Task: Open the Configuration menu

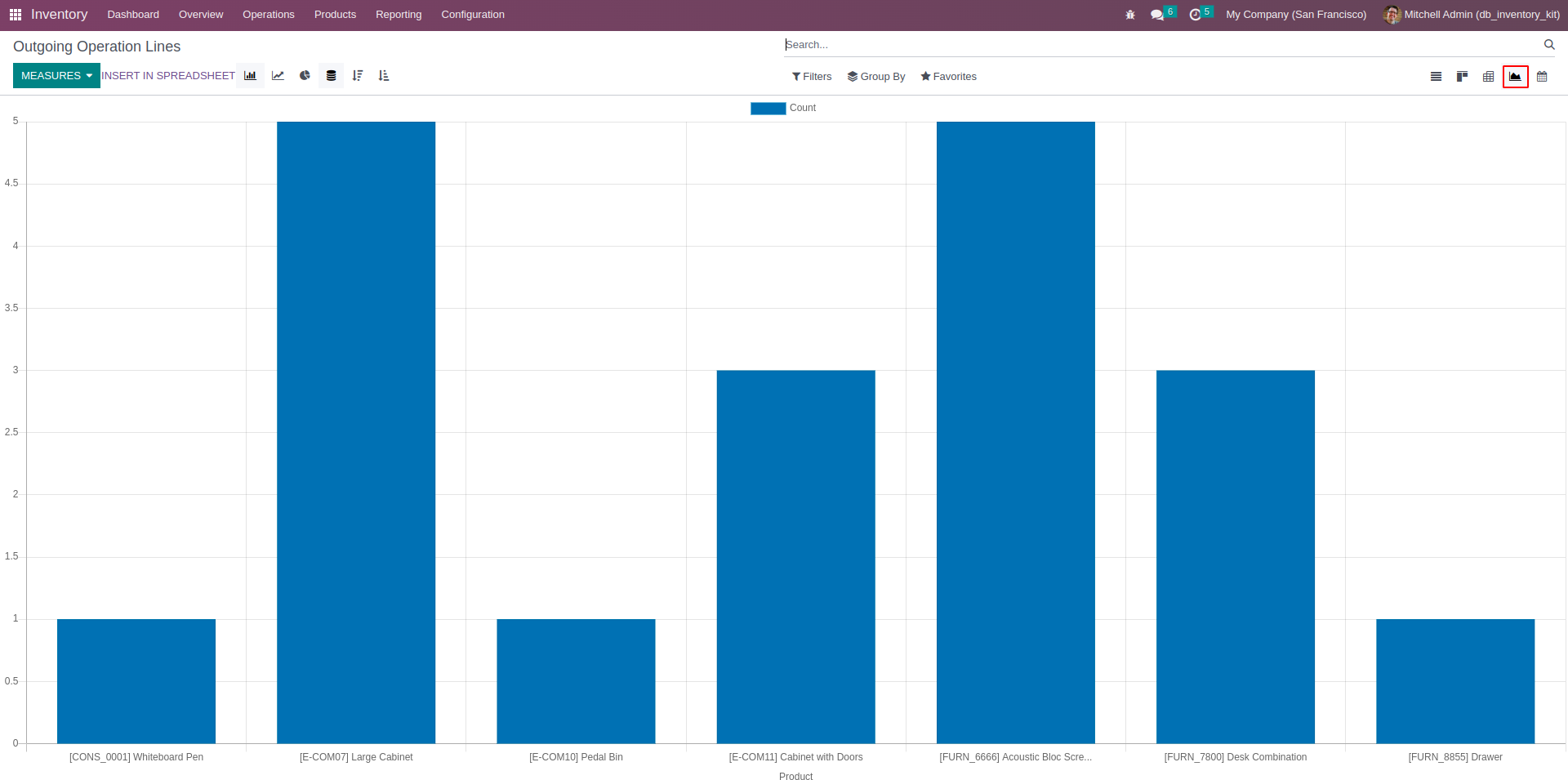Action: point(473,15)
